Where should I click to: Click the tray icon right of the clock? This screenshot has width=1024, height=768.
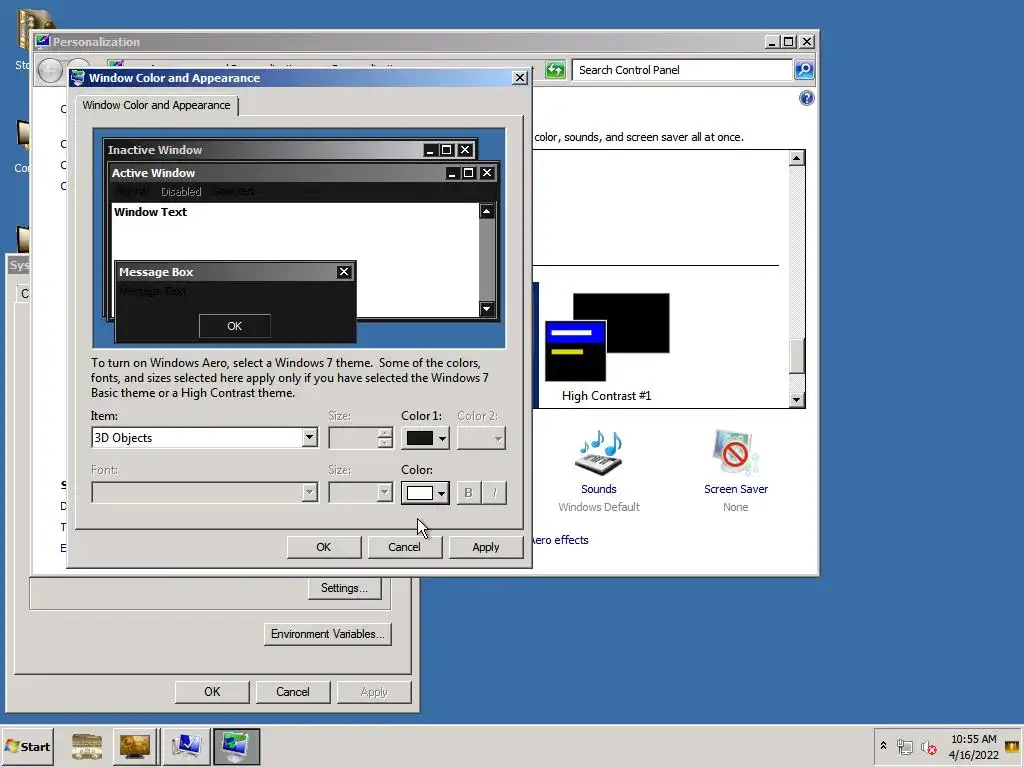pyautogui.click(x=1013, y=746)
